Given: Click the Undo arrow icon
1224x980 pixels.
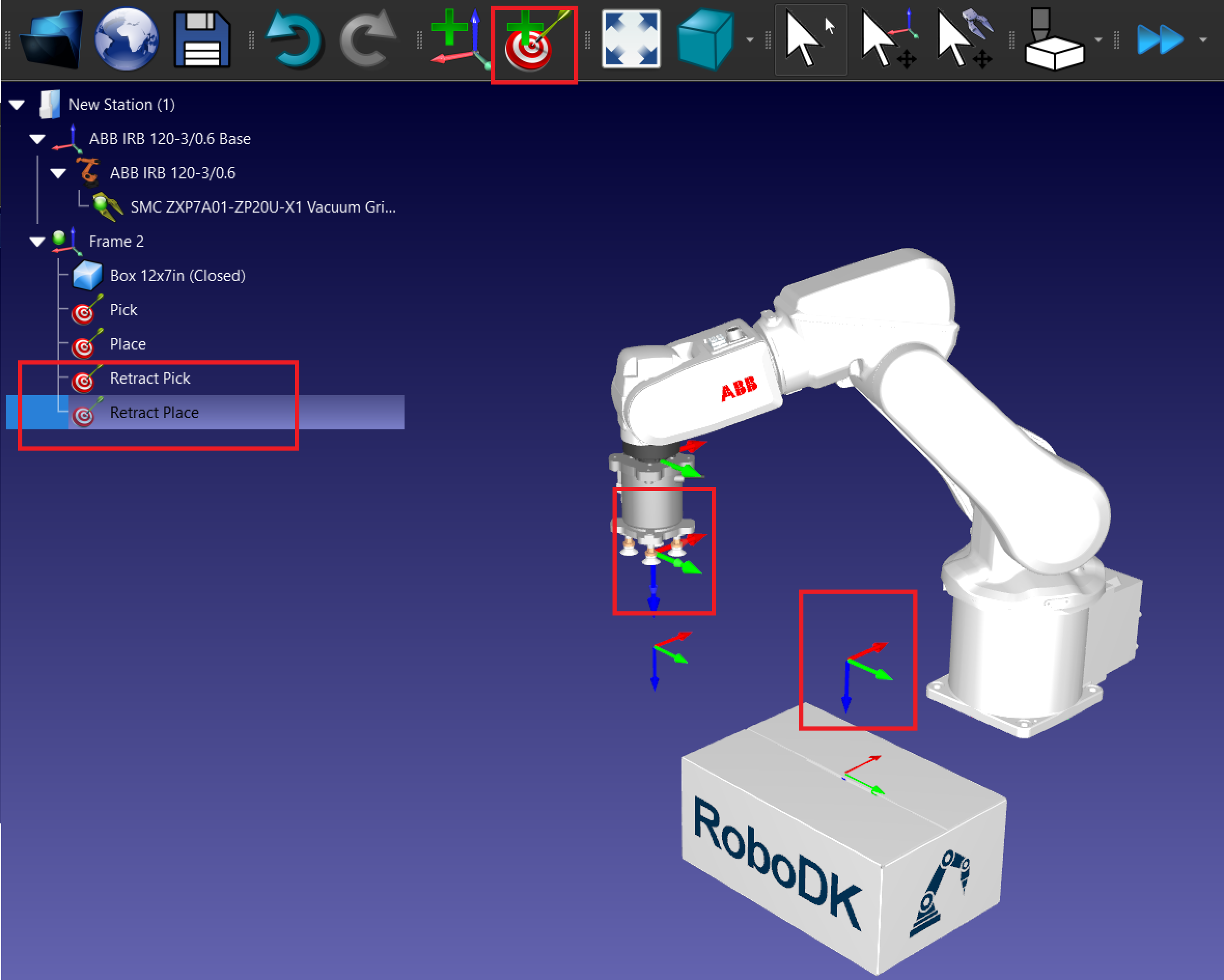Looking at the screenshot, I should click(x=294, y=41).
